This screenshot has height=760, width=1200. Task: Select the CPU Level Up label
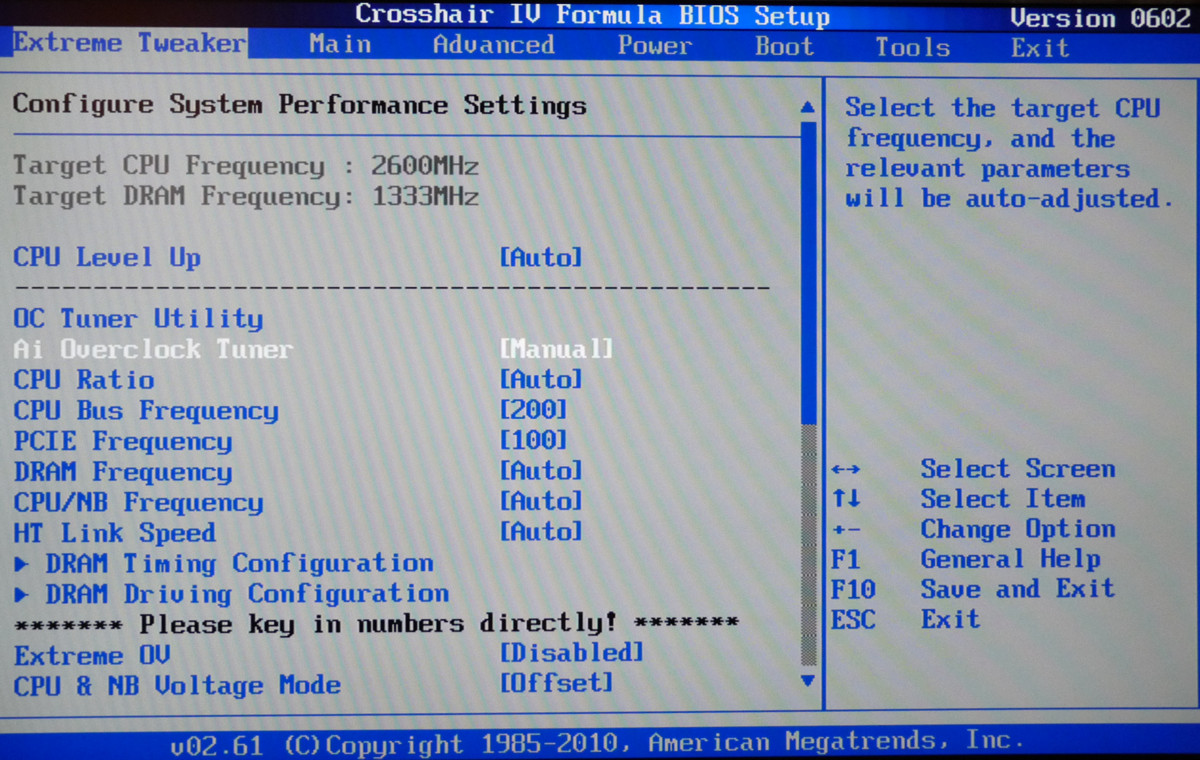(107, 258)
